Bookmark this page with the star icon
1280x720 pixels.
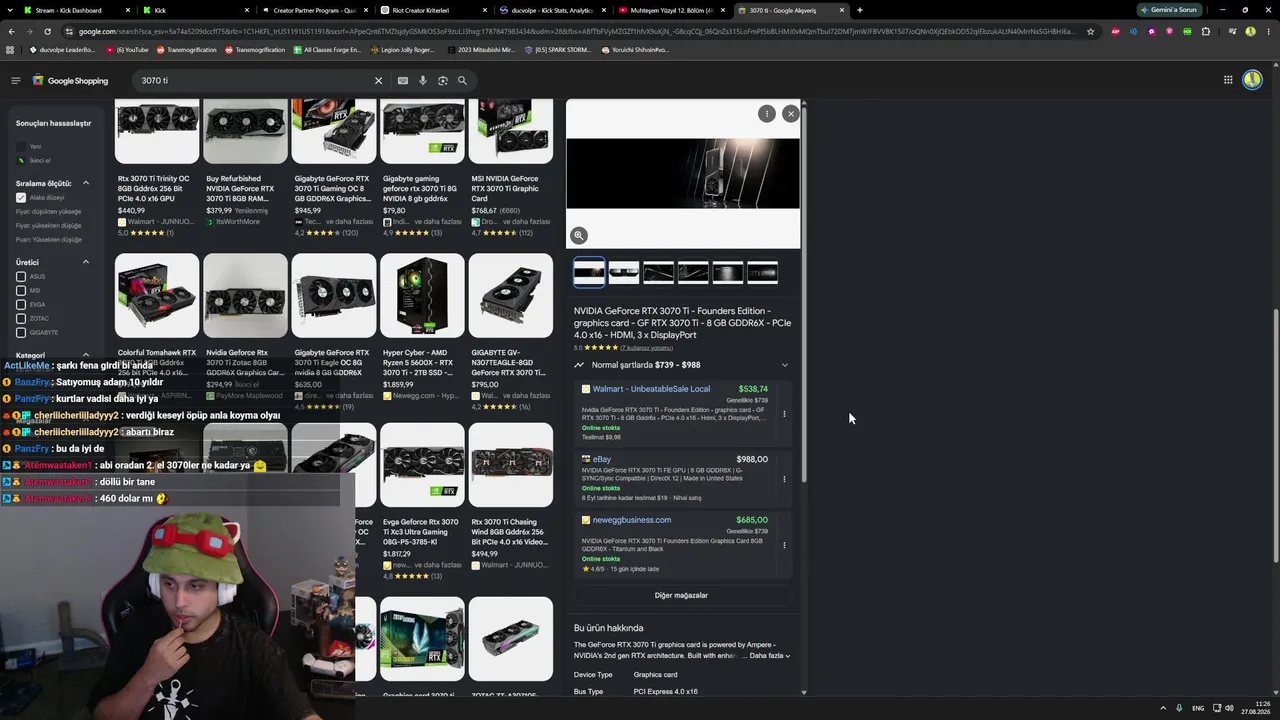pos(1090,31)
